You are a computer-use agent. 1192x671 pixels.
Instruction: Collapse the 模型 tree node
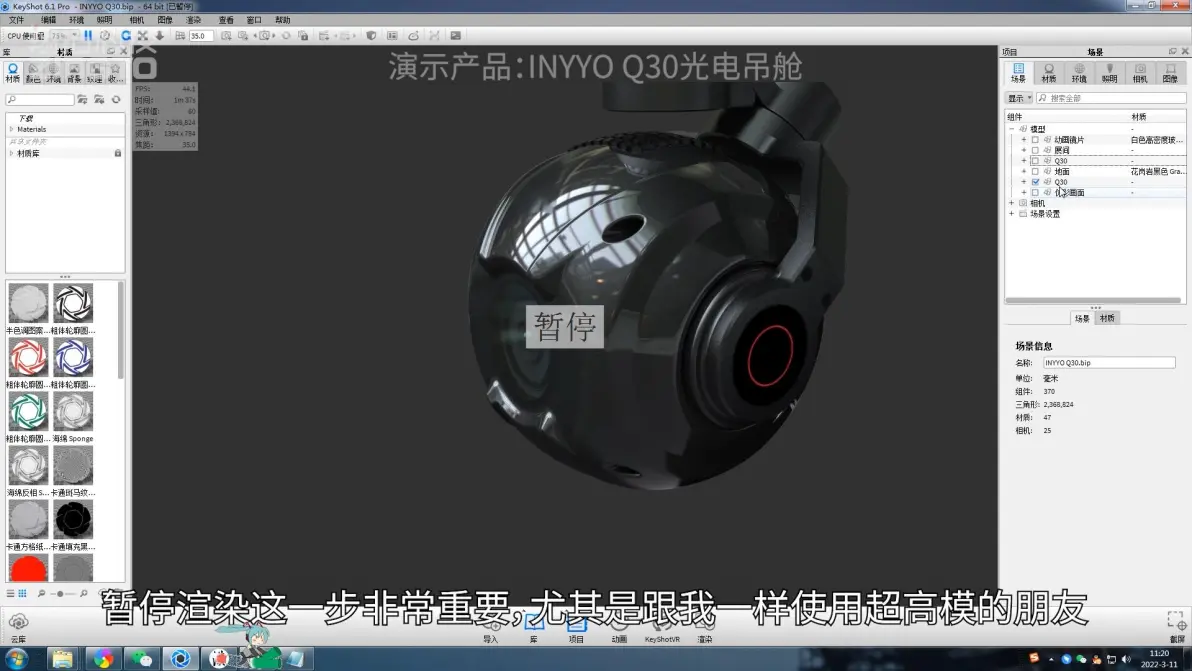click(1012, 129)
